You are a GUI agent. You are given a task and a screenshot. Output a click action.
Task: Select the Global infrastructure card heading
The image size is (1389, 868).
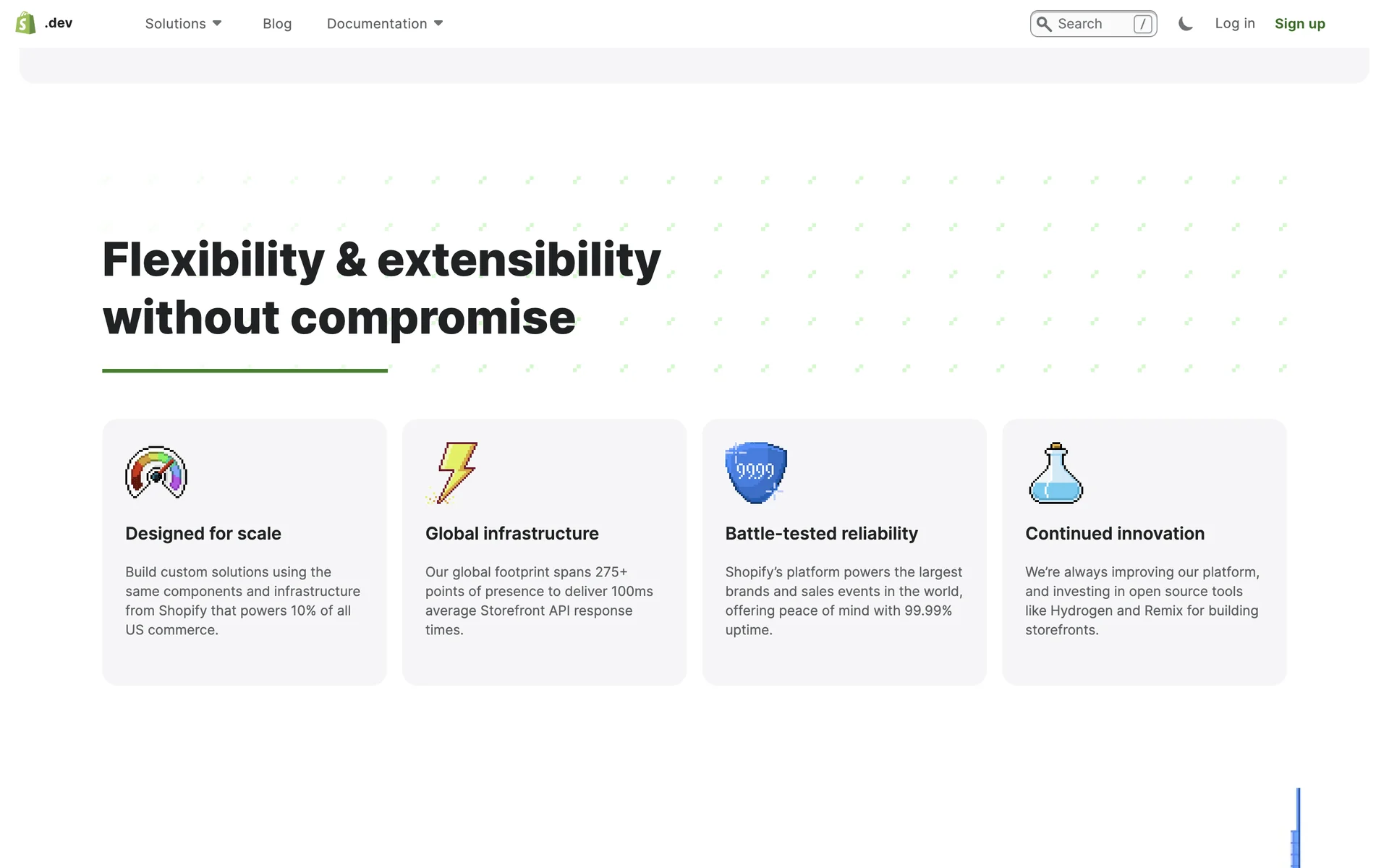point(512,534)
